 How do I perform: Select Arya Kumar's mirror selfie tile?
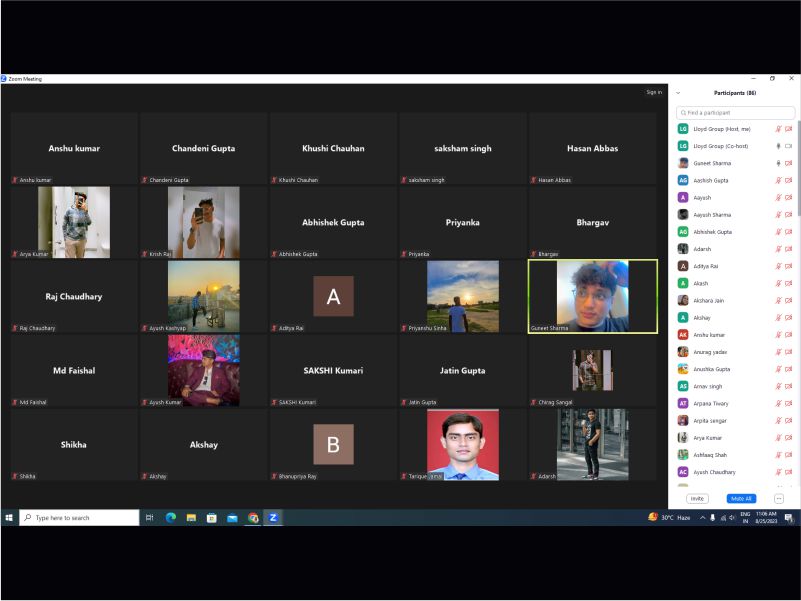(74, 222)
